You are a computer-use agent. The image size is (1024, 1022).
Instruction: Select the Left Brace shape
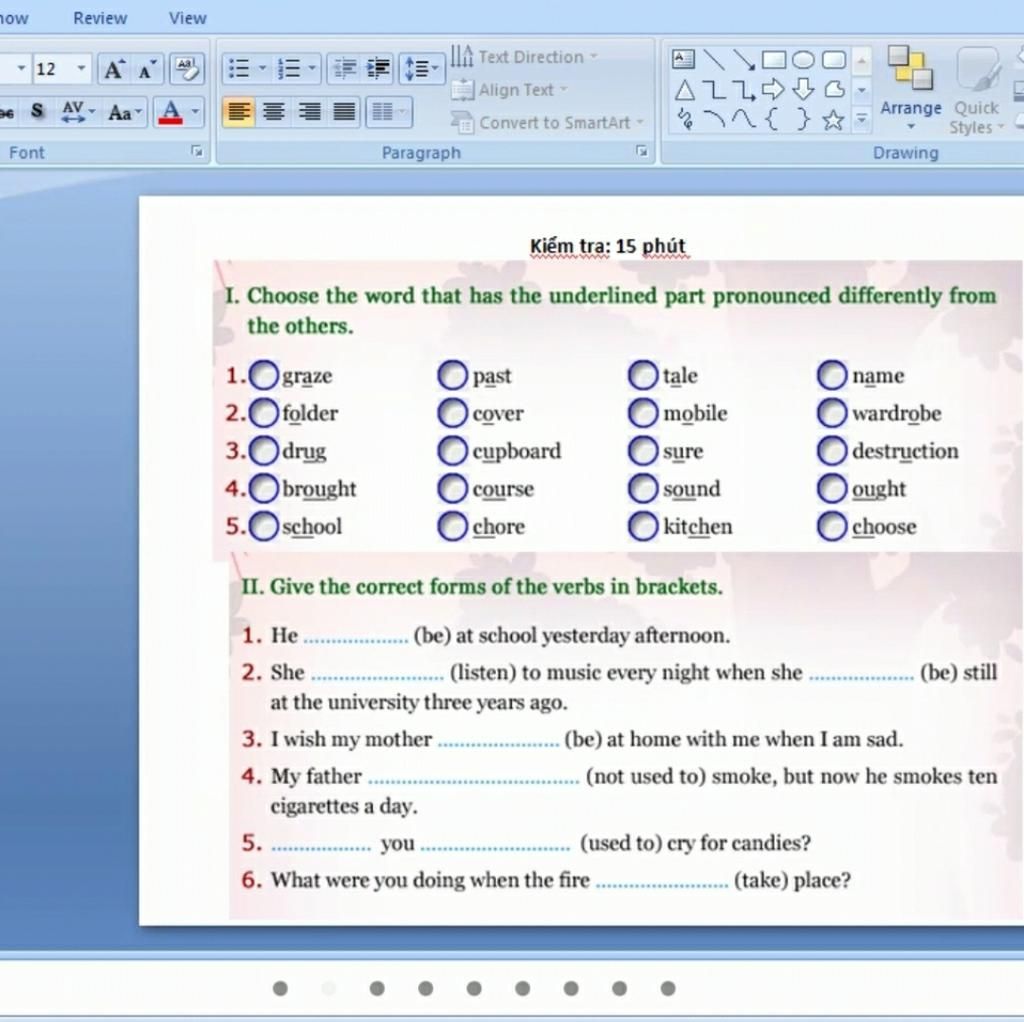coord(773,120)
